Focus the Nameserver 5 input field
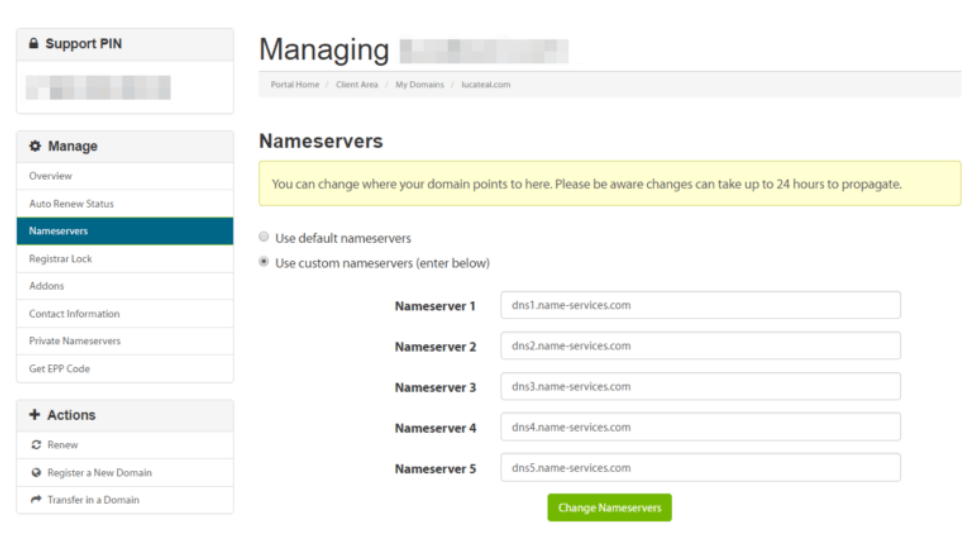Screen dimensions: 974x539 [701, 468]
